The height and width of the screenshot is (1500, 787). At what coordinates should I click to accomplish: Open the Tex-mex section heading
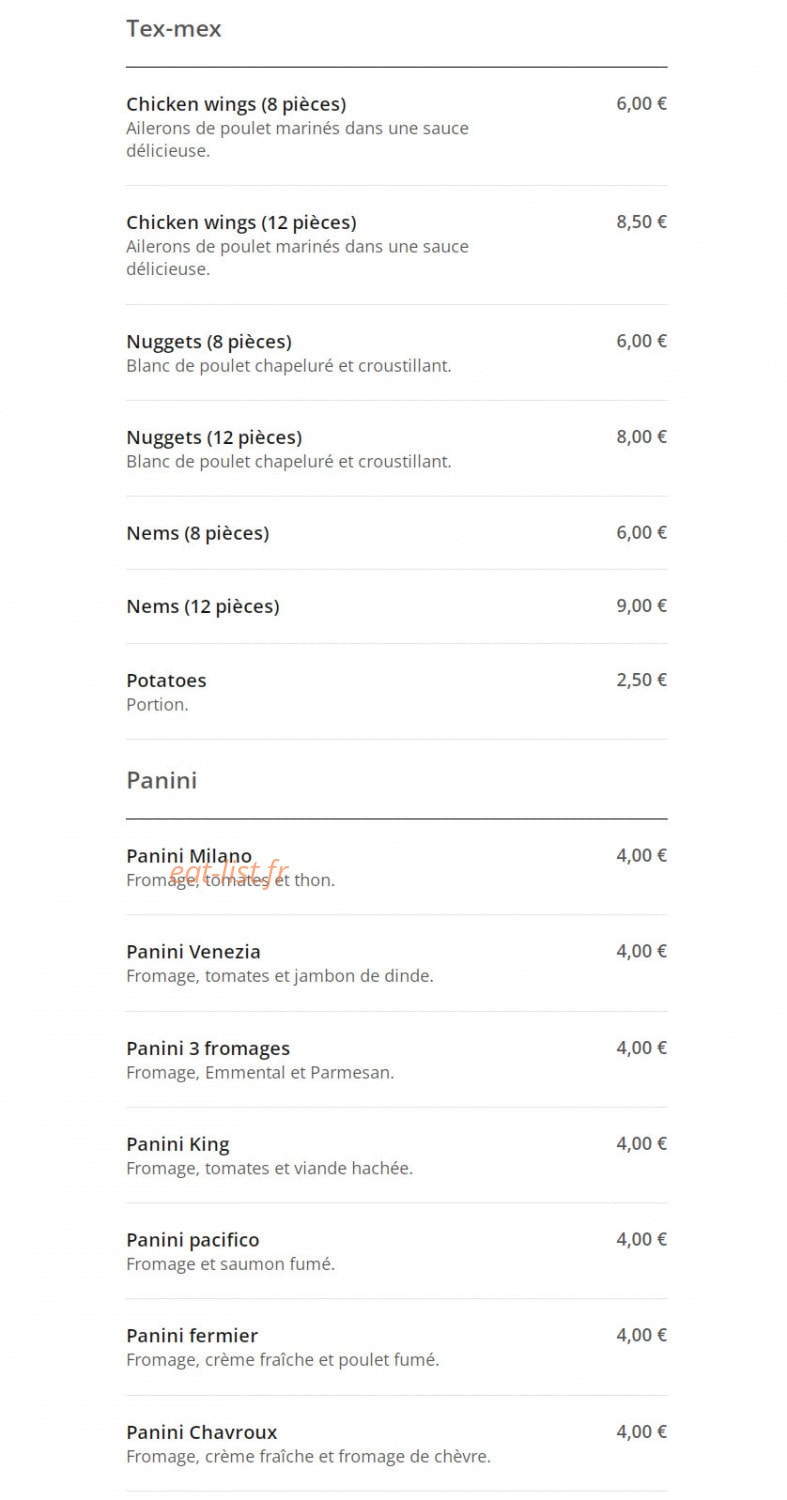[x=174, y=29]
